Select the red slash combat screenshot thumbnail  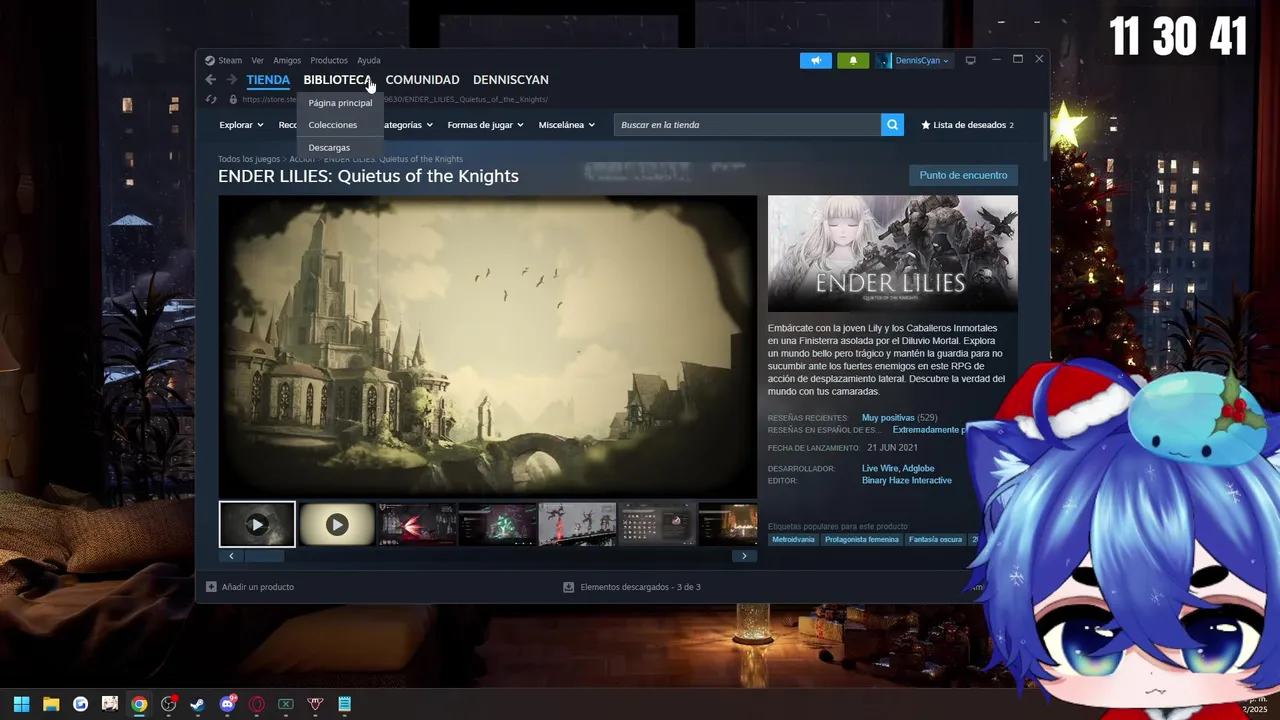pos(417,524)
